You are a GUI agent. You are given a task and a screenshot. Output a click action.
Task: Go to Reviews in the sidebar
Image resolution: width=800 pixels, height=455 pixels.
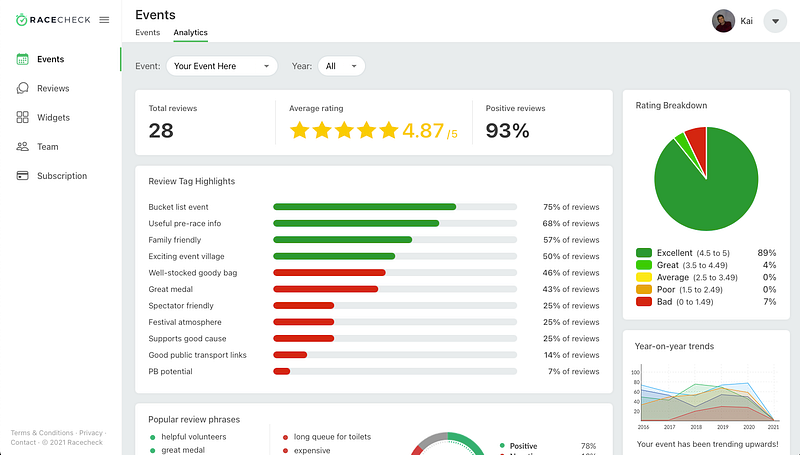coord(53,88)
